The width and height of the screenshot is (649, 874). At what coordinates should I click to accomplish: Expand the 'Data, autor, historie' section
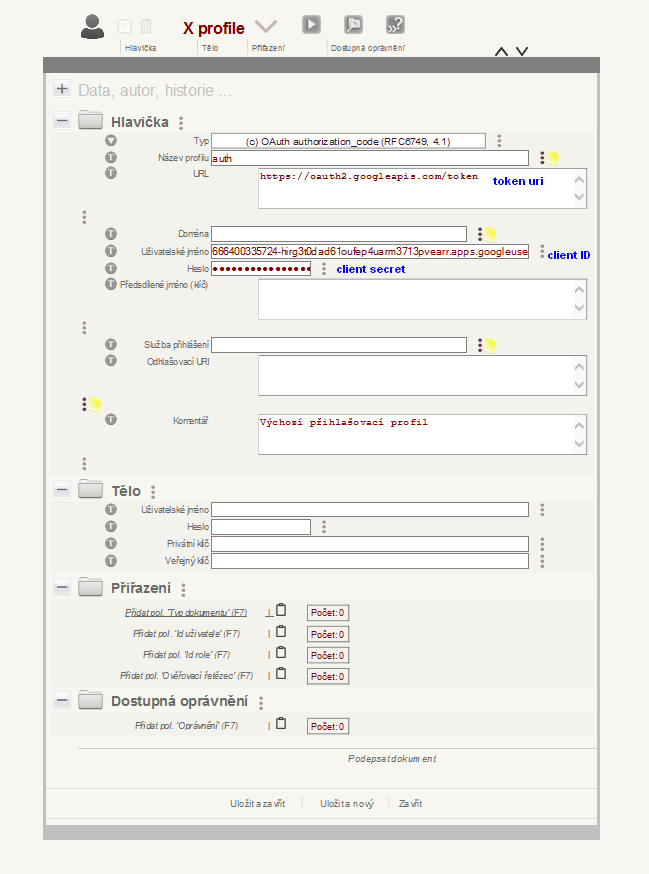[x=62, y=89]
